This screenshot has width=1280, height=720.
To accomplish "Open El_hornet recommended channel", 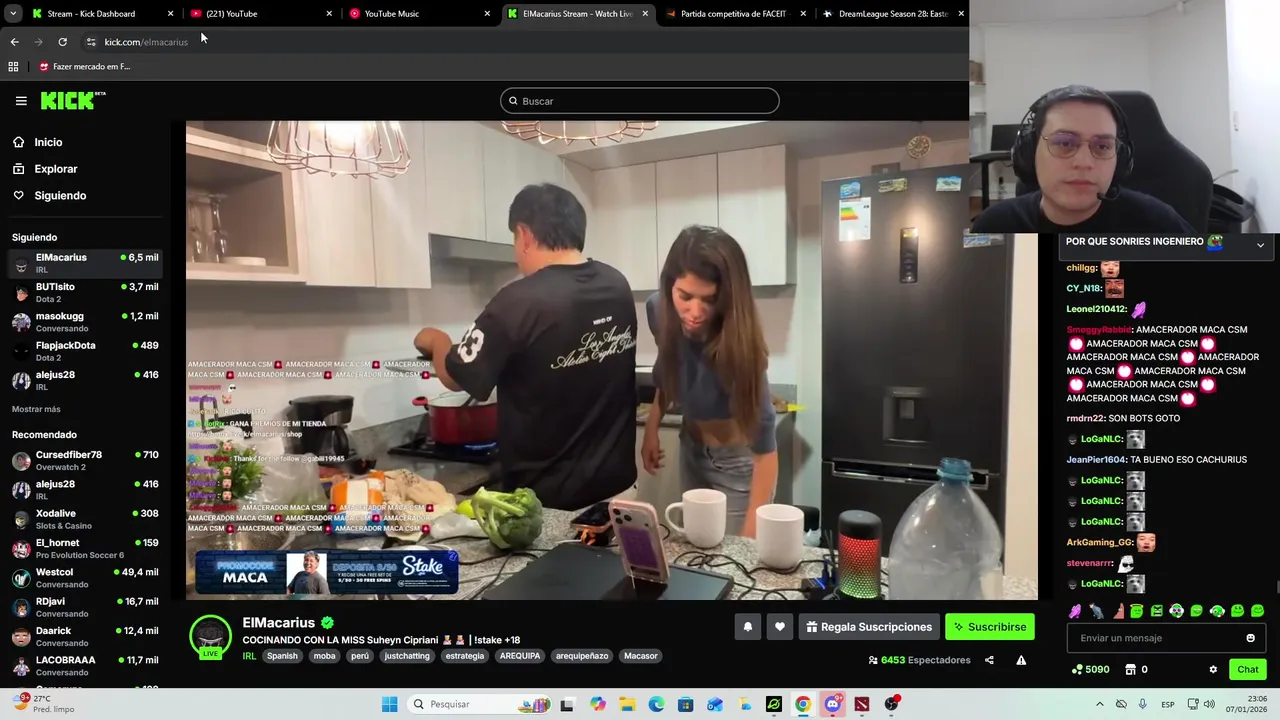I will point(84,548).
